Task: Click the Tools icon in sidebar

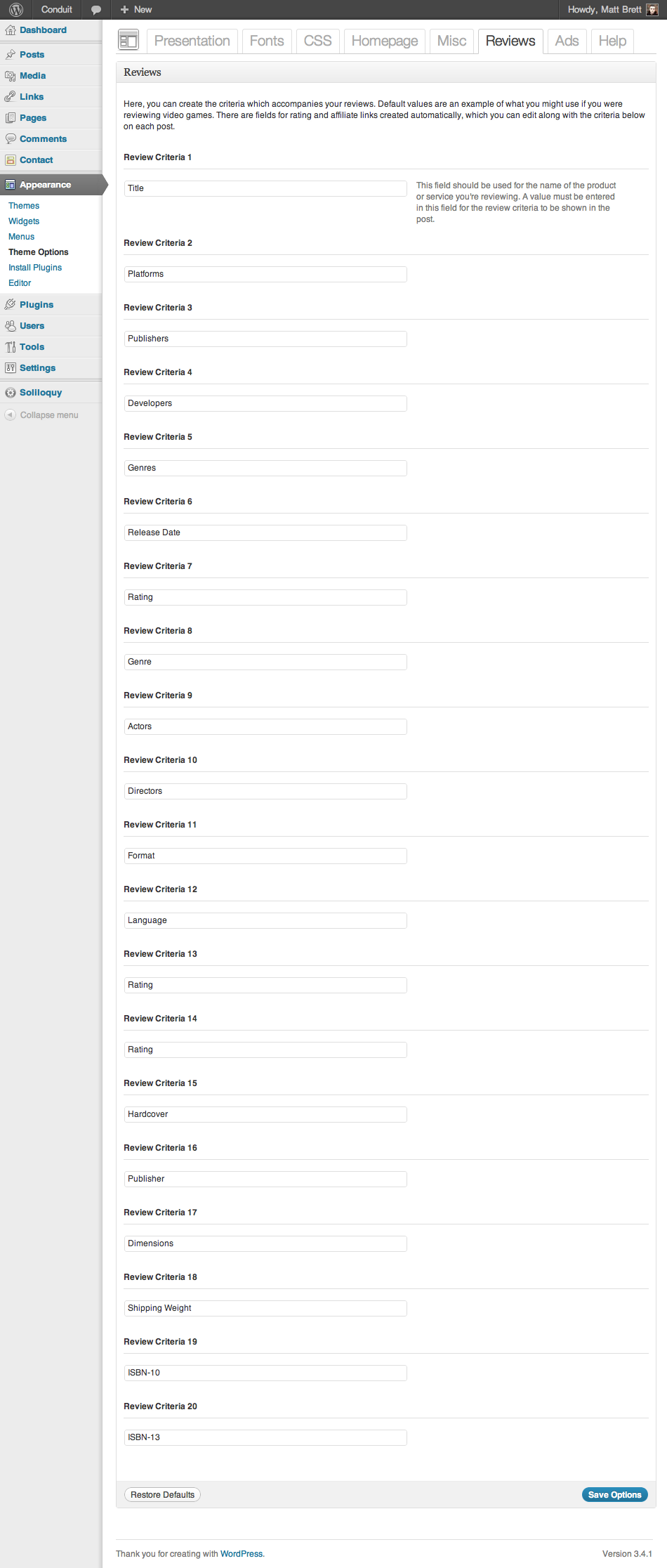Action: click(11, 347)
